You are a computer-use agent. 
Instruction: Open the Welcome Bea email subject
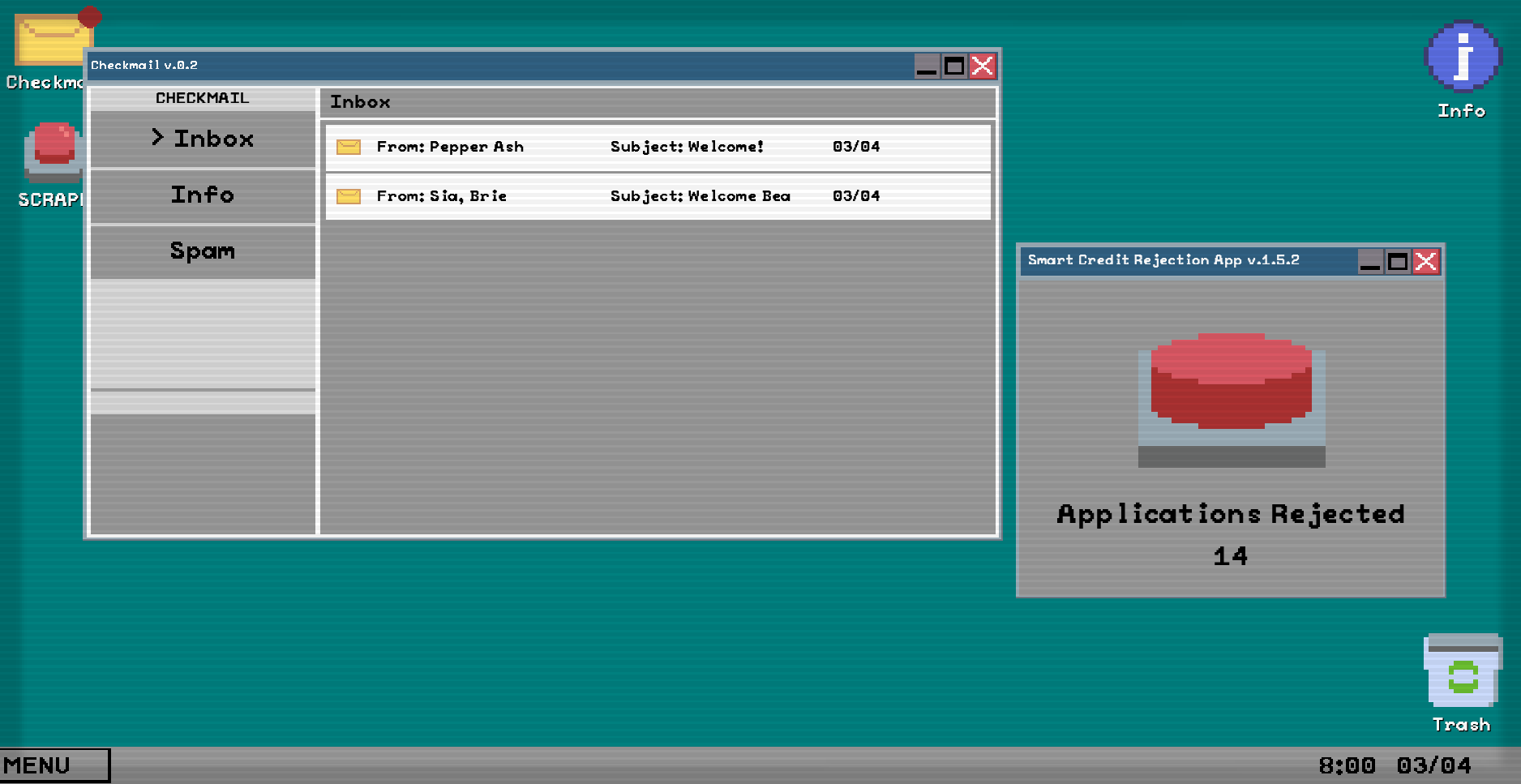pyautogui.click(x=700, y=196)
